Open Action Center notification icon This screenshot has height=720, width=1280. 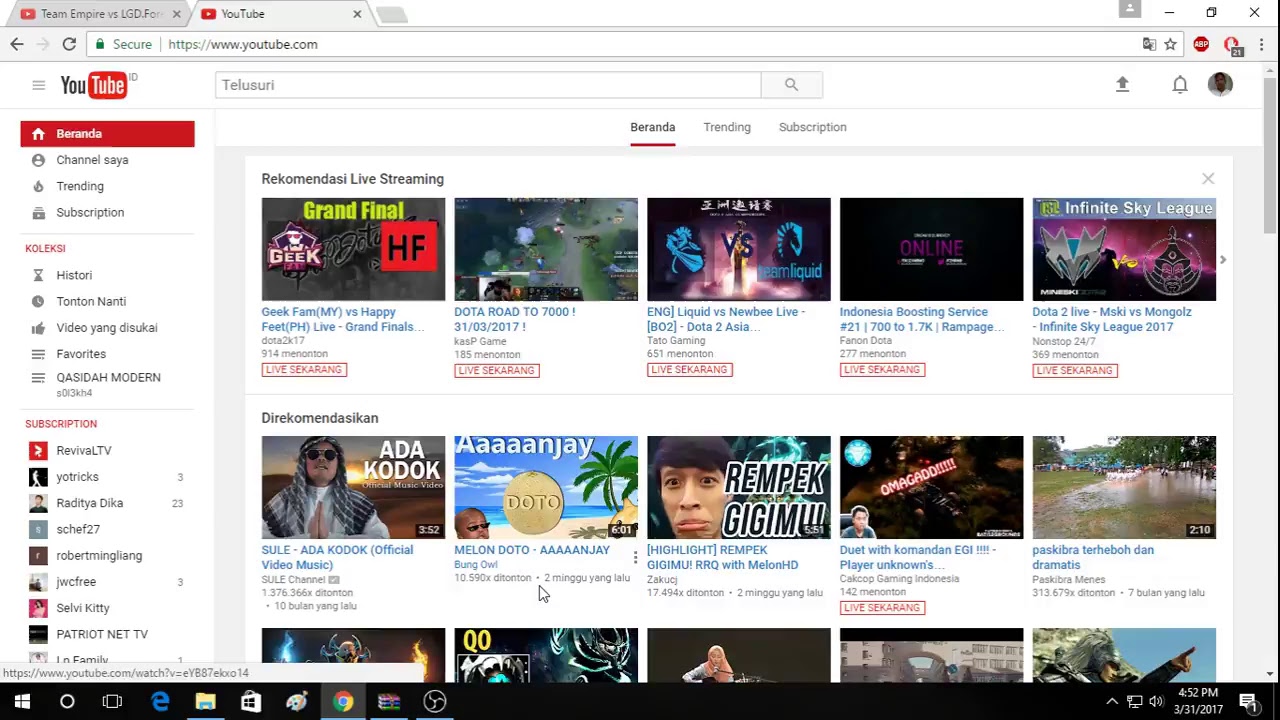click(1248, 702)
